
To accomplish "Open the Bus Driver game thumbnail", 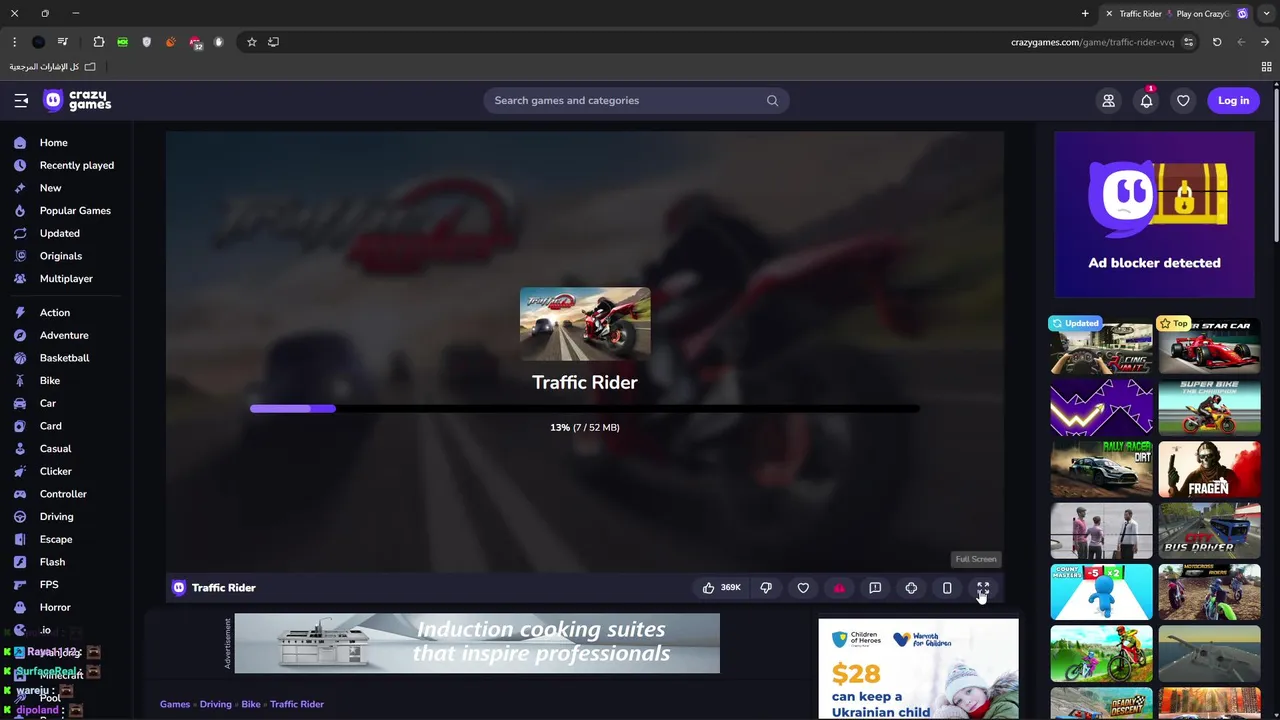I will tap(1209, 531).
